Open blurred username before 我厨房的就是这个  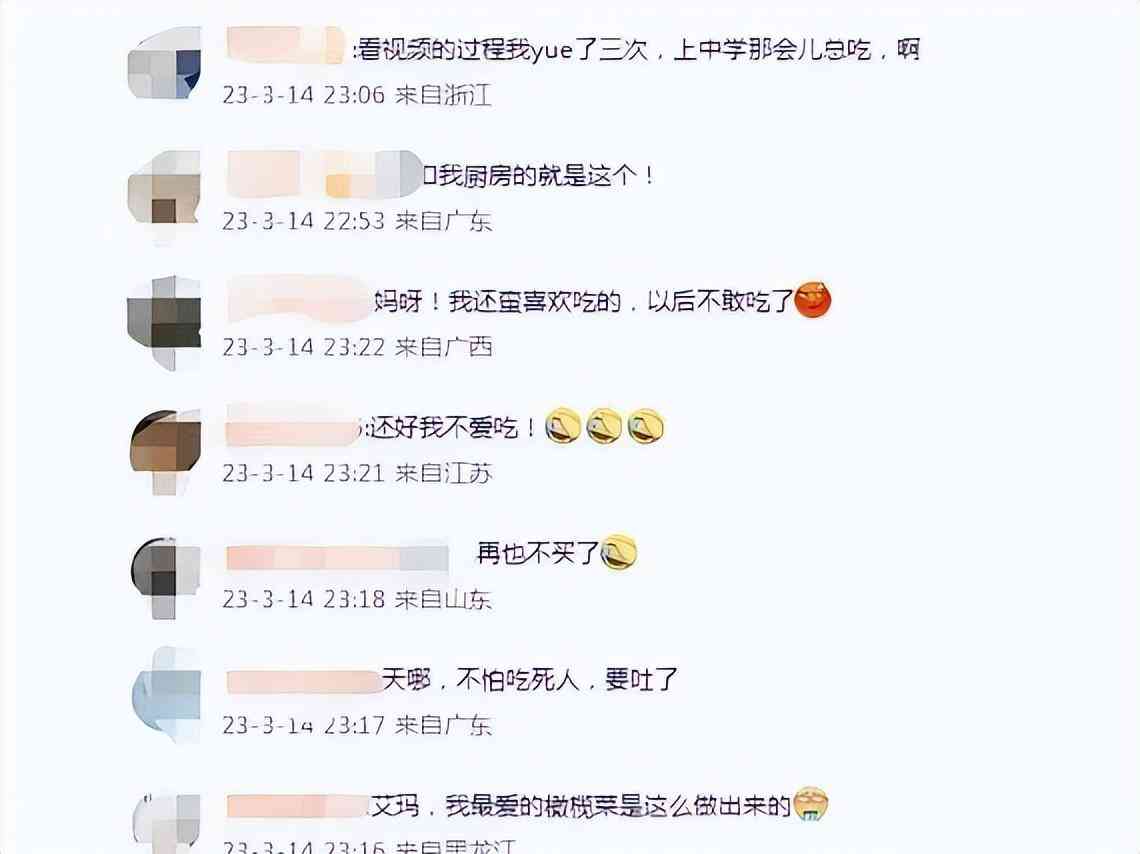[x=324, y=174]
